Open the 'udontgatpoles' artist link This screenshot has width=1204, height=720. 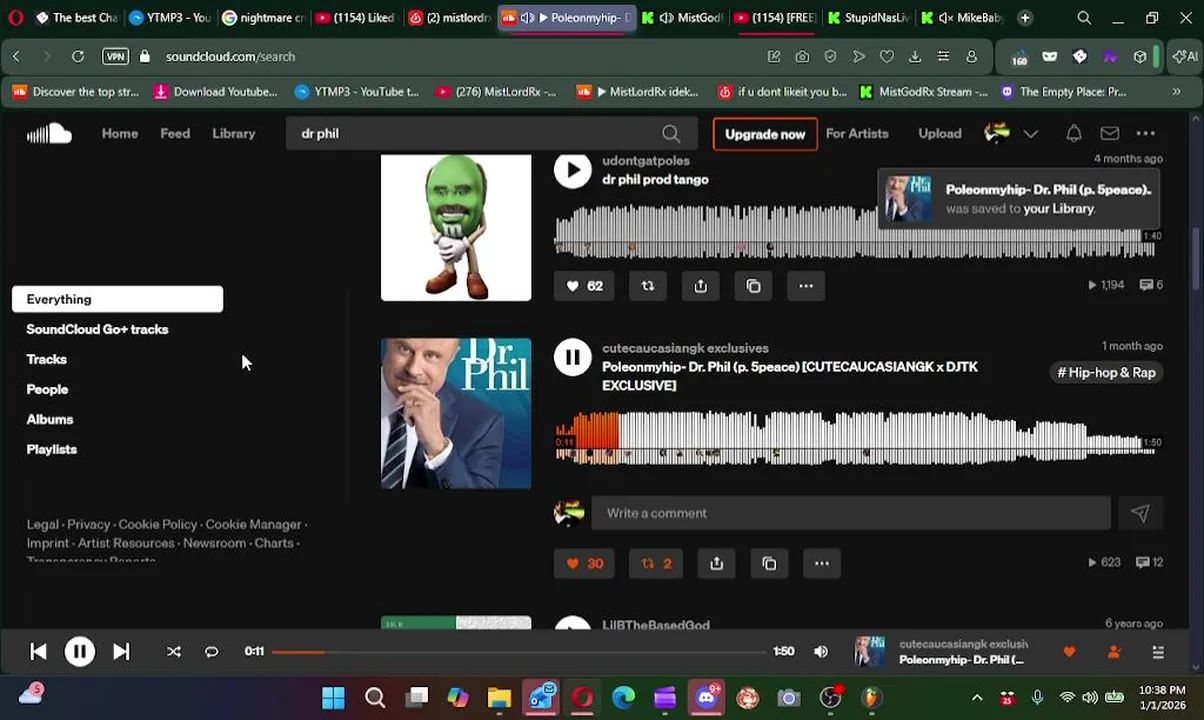pyautogui.click(x=646, y=160)
